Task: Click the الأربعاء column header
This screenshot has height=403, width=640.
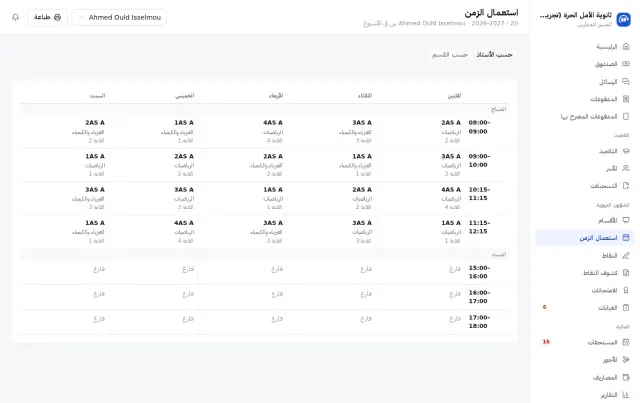Action: 276,96
